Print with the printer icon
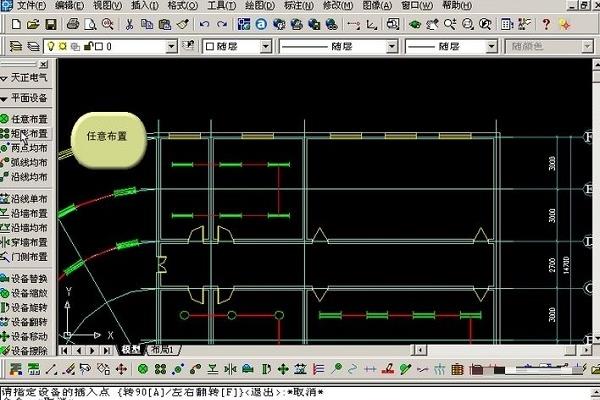The width and height of the screenshot is (600, 400). click(x=73, y=24)
